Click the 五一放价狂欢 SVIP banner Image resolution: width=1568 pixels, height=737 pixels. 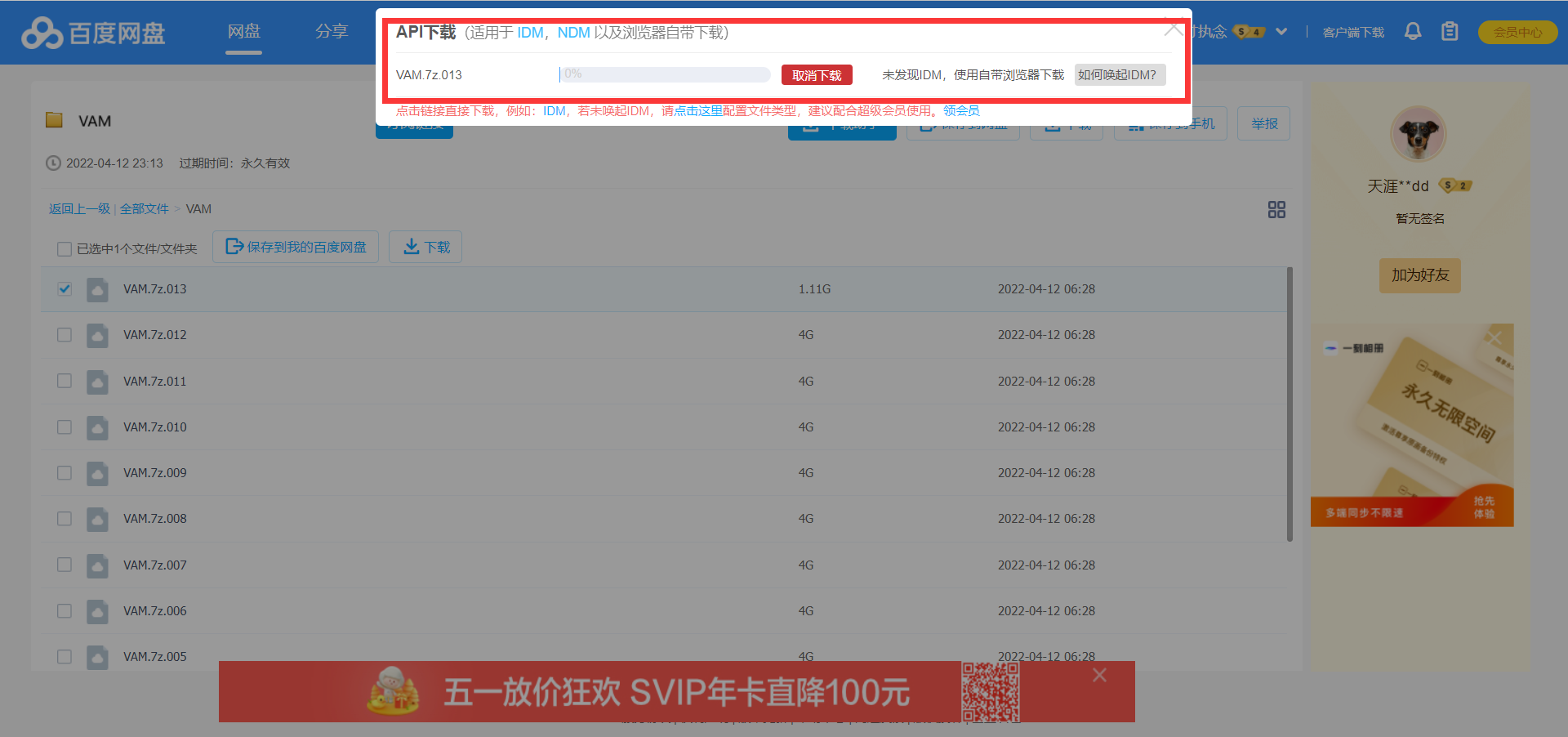coord(676,692)
